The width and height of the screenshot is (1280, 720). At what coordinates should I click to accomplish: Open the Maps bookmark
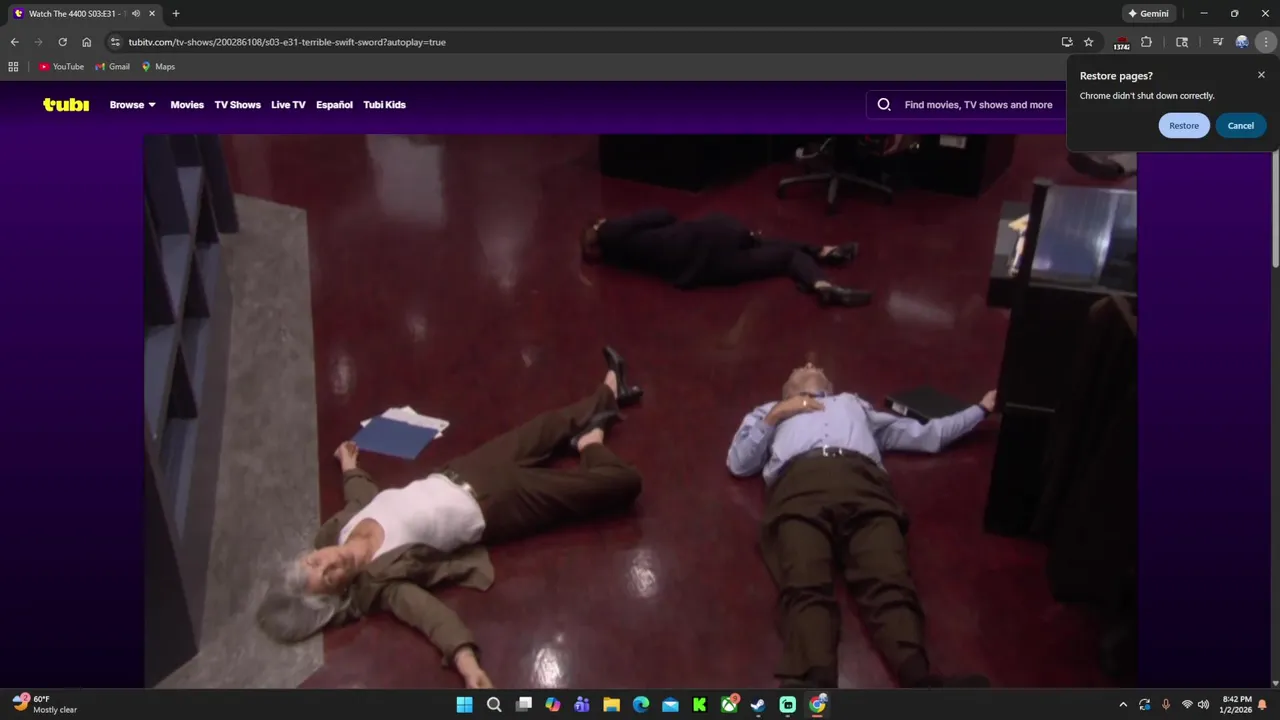coord(158,67)
